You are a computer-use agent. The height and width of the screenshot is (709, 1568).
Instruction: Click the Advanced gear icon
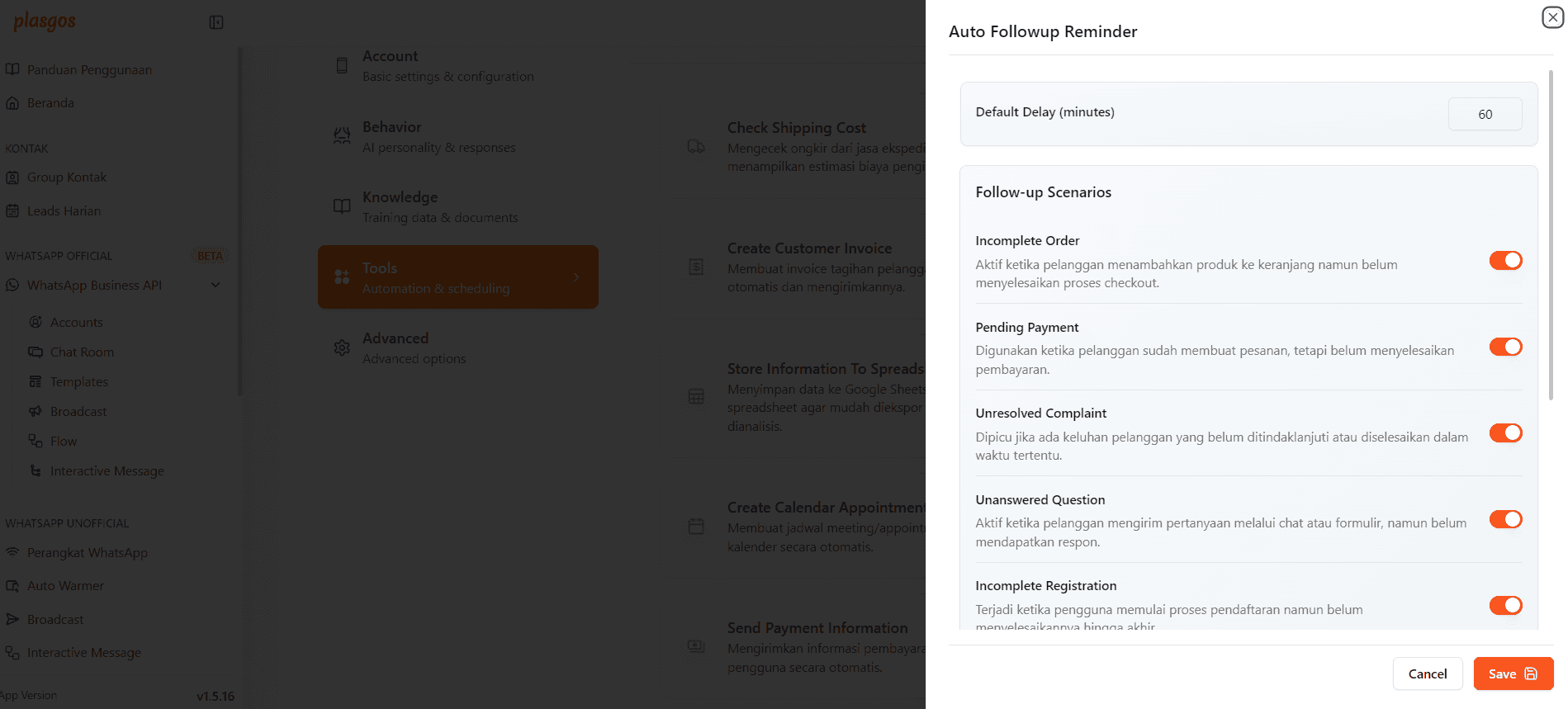tap(342, 348)
